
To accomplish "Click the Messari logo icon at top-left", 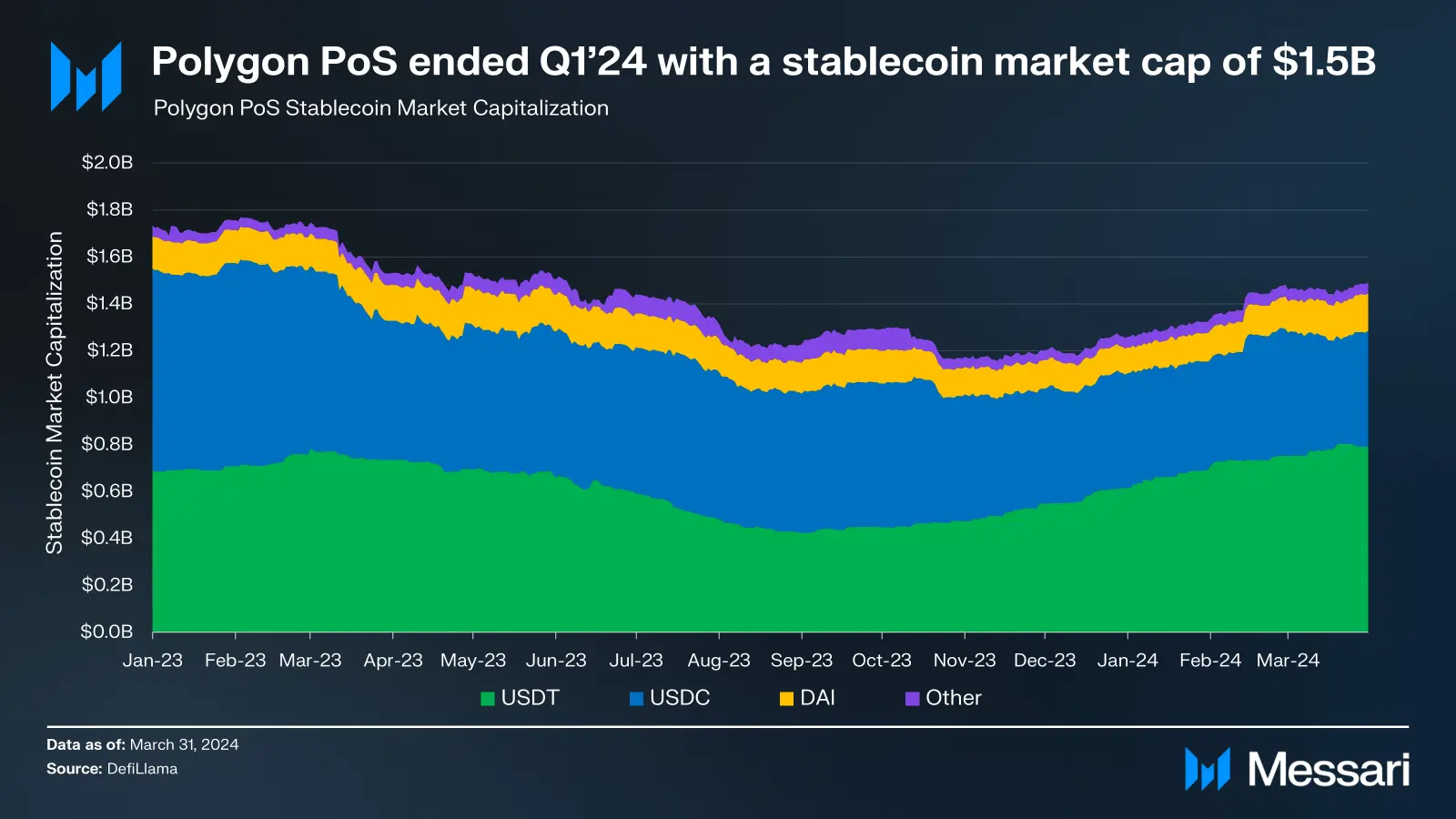I will (x=86, y=77).
